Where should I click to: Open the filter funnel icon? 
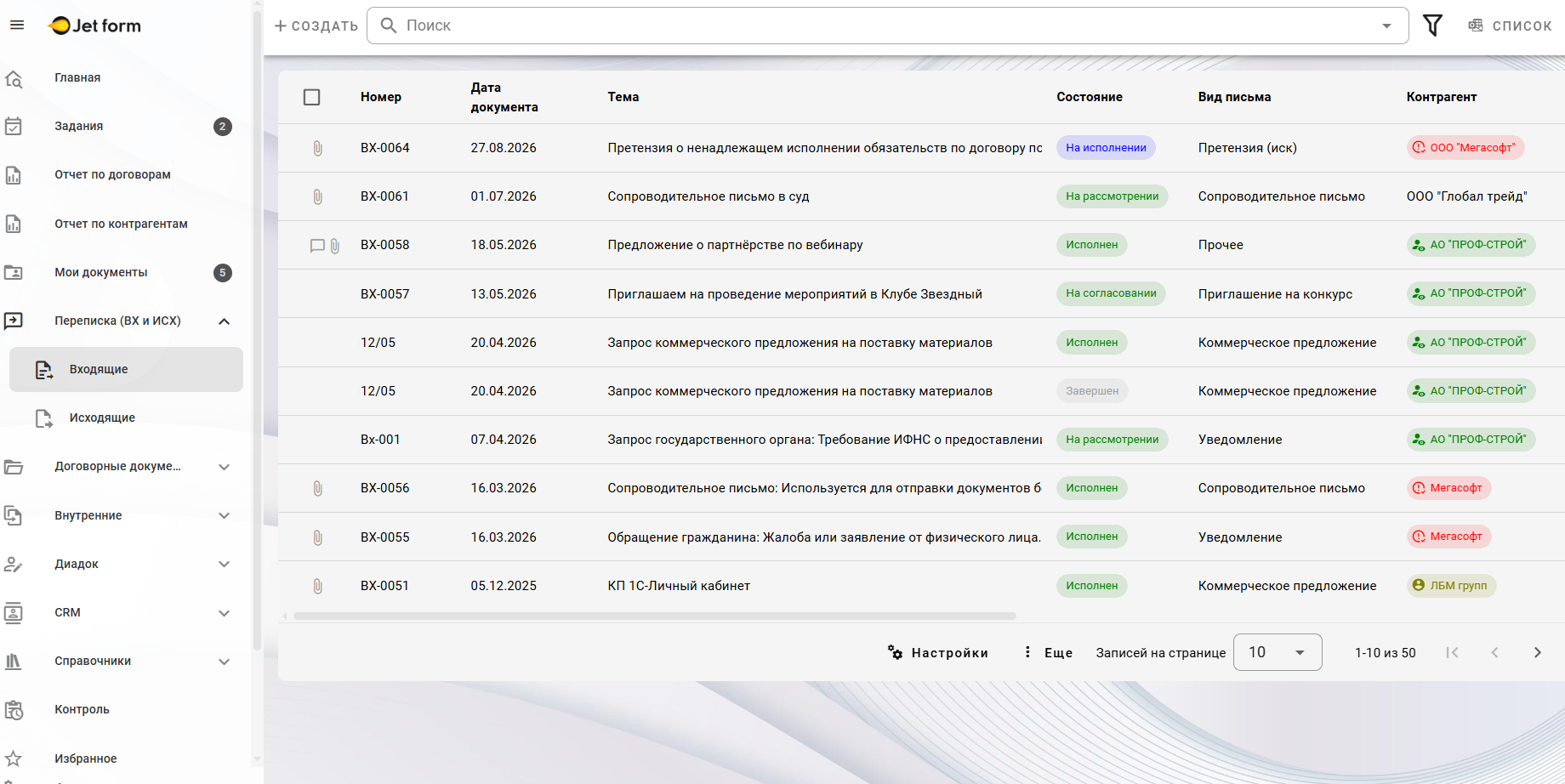pos(1432,26)
